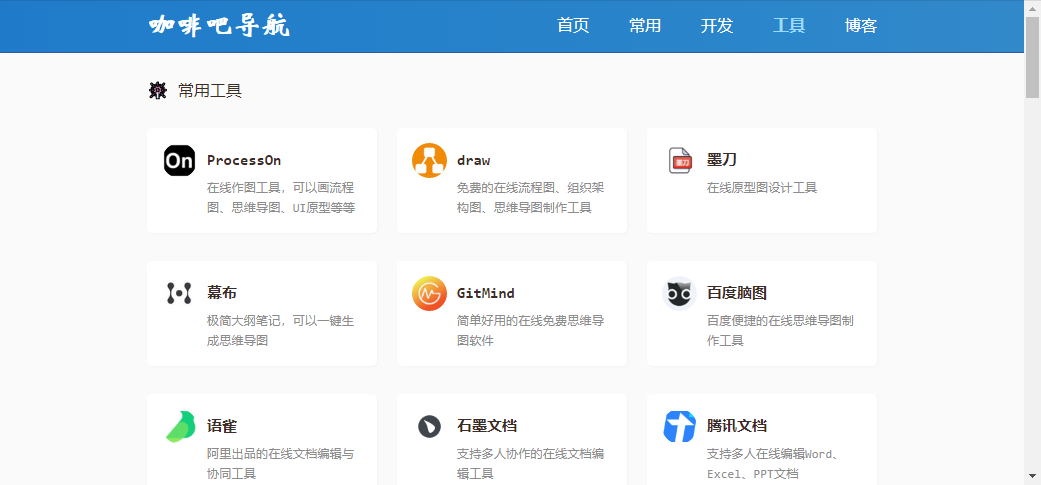Click the 石墨文档 dark round icon
Viewport: 1041px width, 485px height.
click(x=430, y=426)
